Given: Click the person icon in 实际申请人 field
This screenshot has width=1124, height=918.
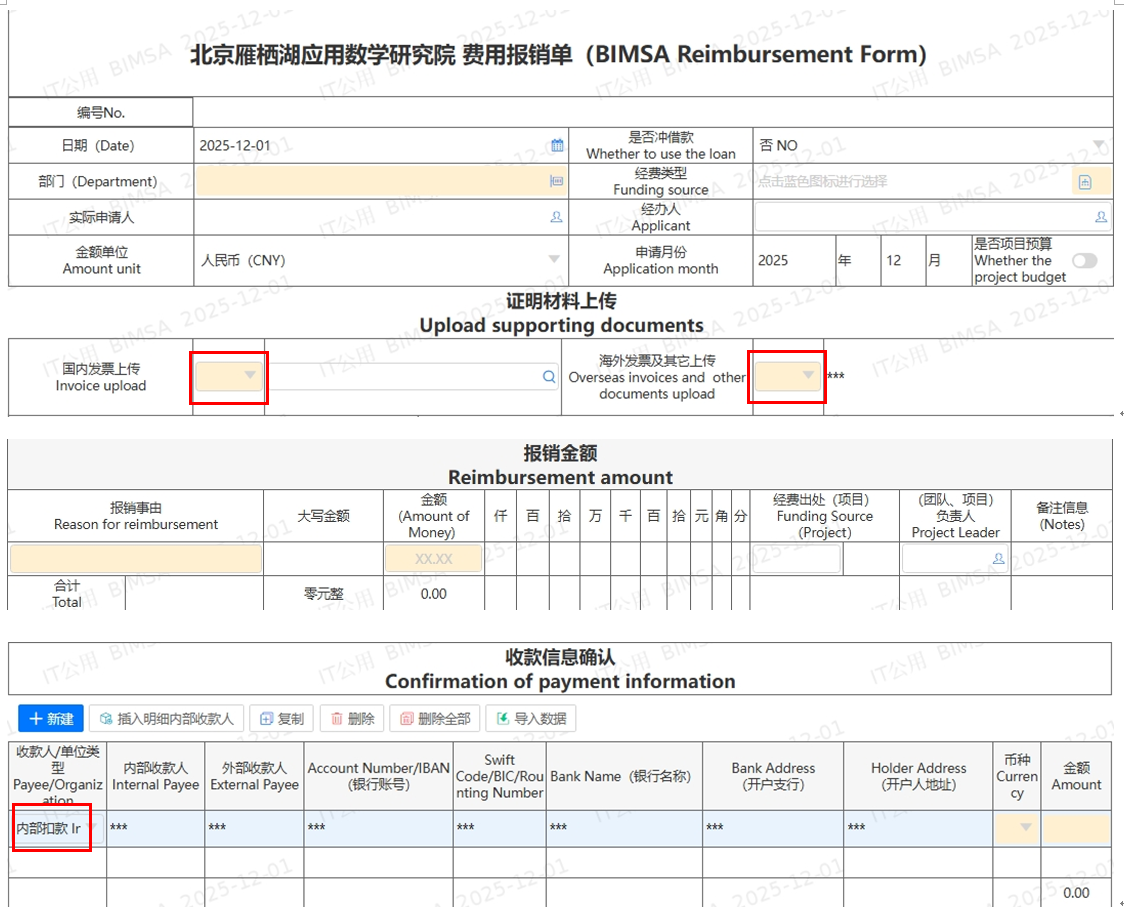Looking at the screenshot, I should [x=557, y=217].
